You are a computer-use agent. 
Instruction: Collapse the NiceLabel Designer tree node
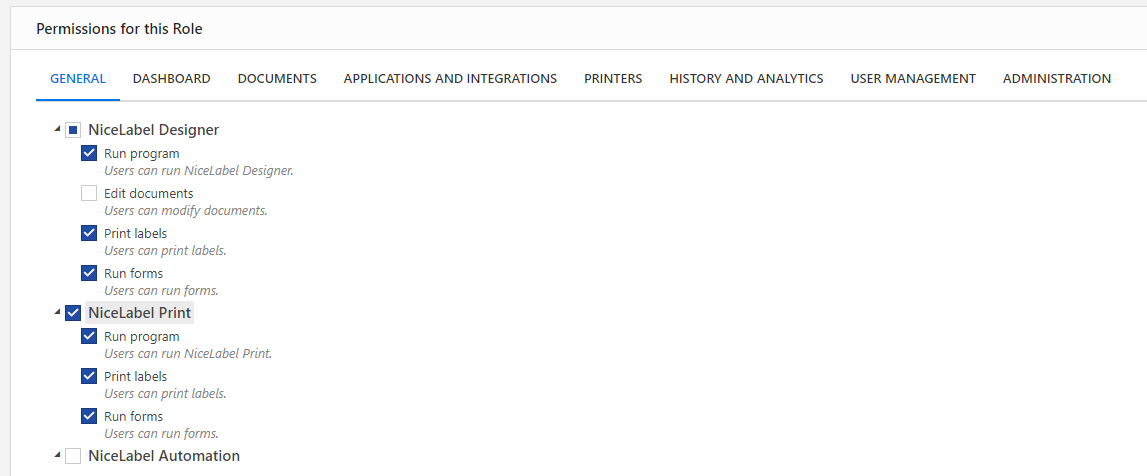point(58,130)
